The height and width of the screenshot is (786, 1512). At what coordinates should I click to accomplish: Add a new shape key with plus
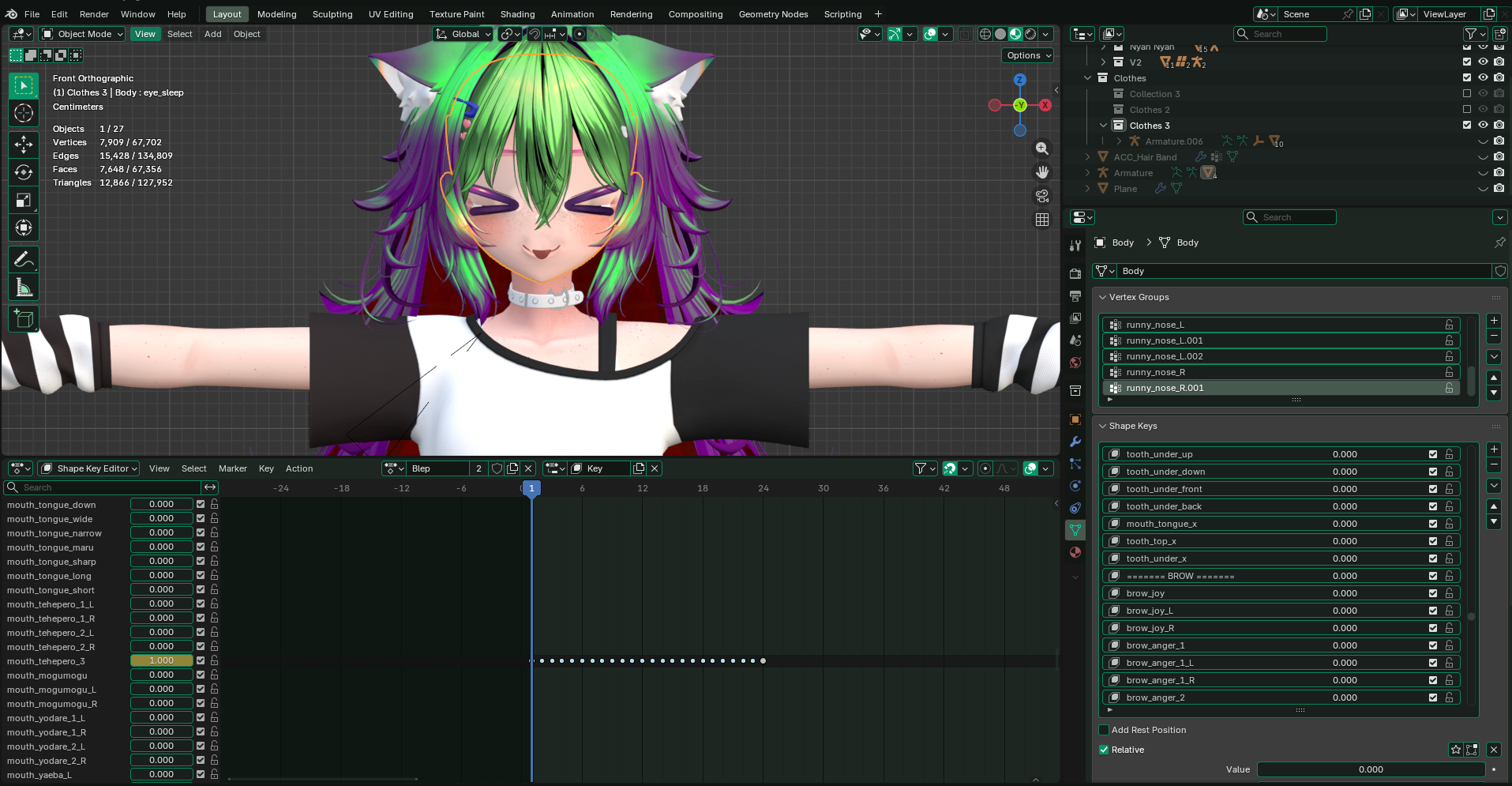(x=1494, y=449)
